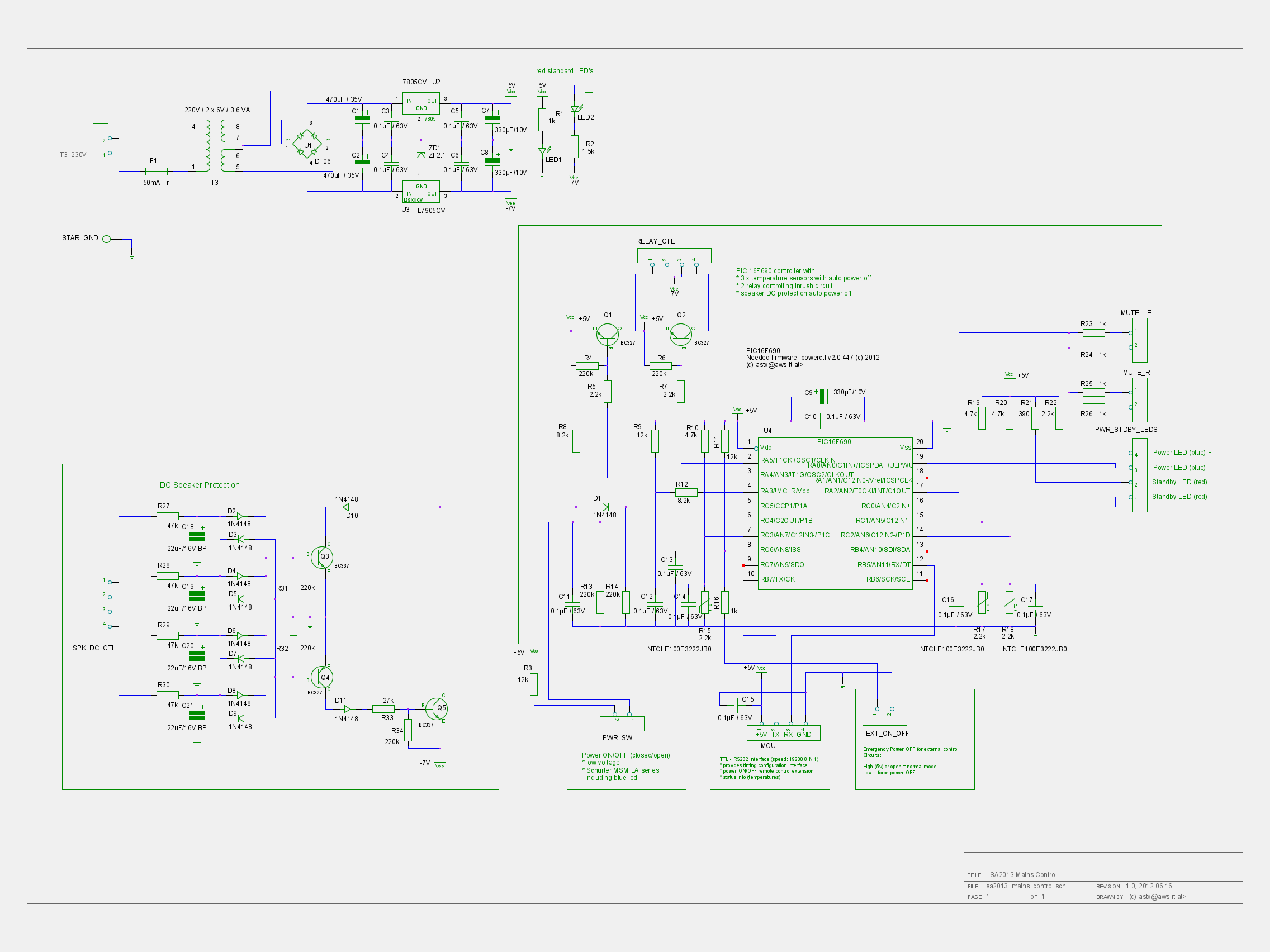Click 'red standard LED's' note
This screenshot has height=952, width=1270.
point(565,70)
